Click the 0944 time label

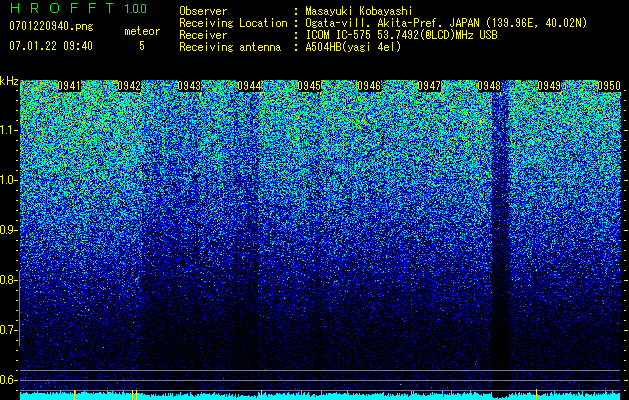click(x=249, y=86)
